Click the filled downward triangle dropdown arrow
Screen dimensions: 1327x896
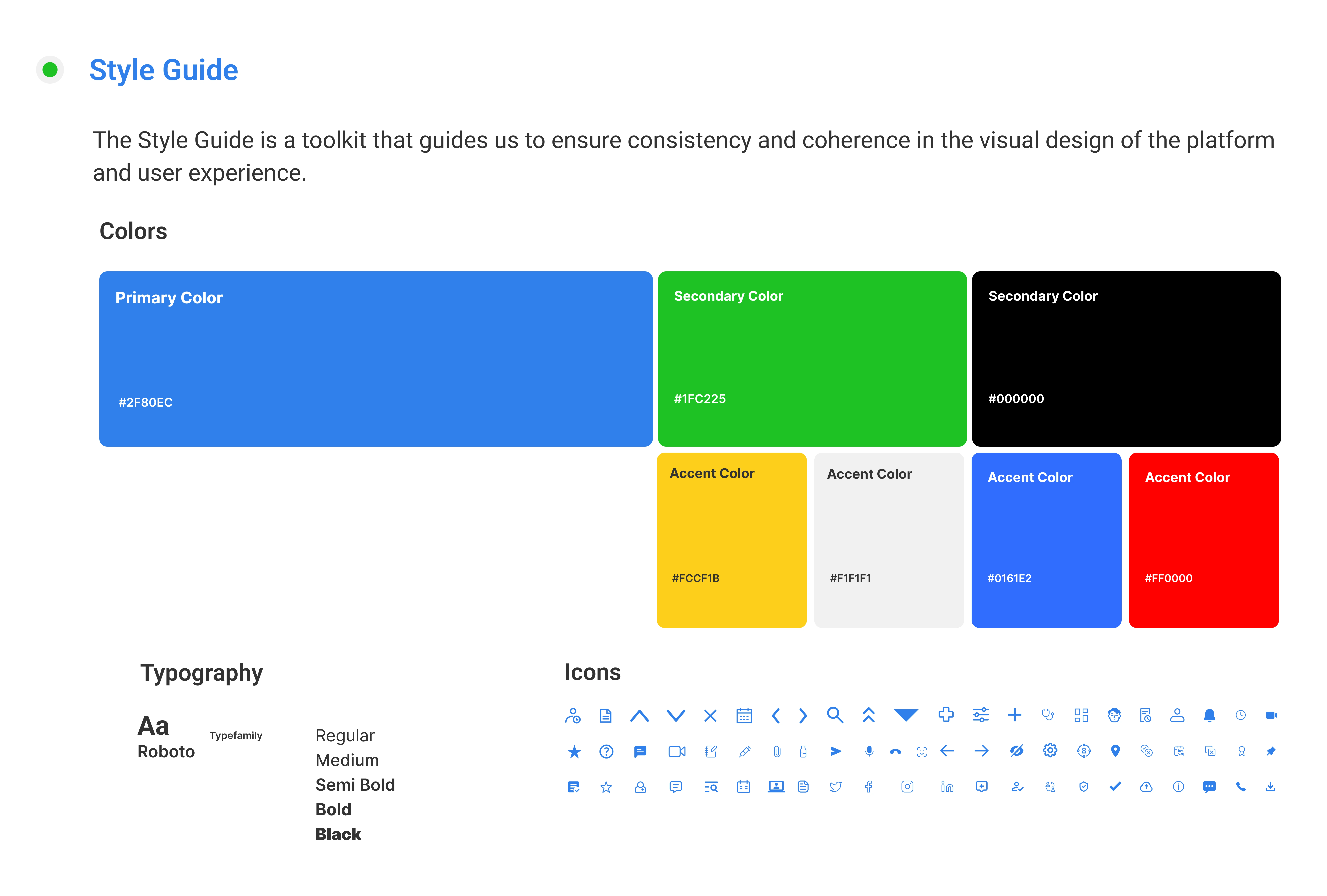pyautogui.click(x=906, y=714)
